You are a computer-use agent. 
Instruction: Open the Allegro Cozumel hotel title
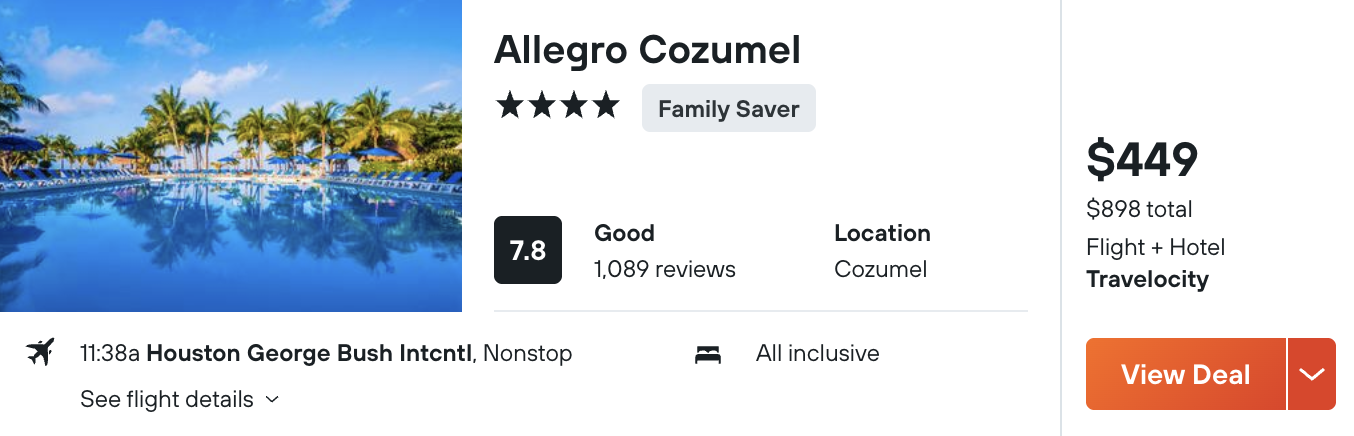tap(648, 50)
